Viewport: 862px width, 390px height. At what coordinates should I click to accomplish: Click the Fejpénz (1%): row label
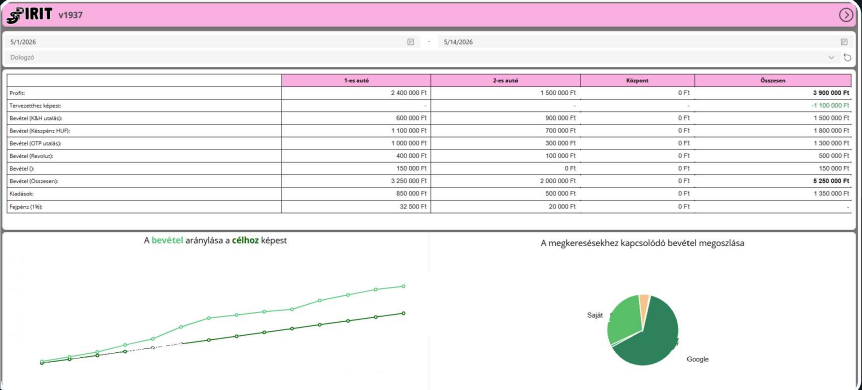(x=26, y=207)
